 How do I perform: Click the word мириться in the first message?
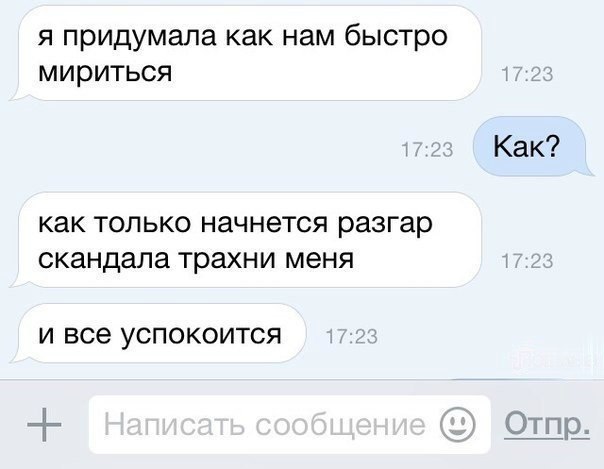point(105,72)
